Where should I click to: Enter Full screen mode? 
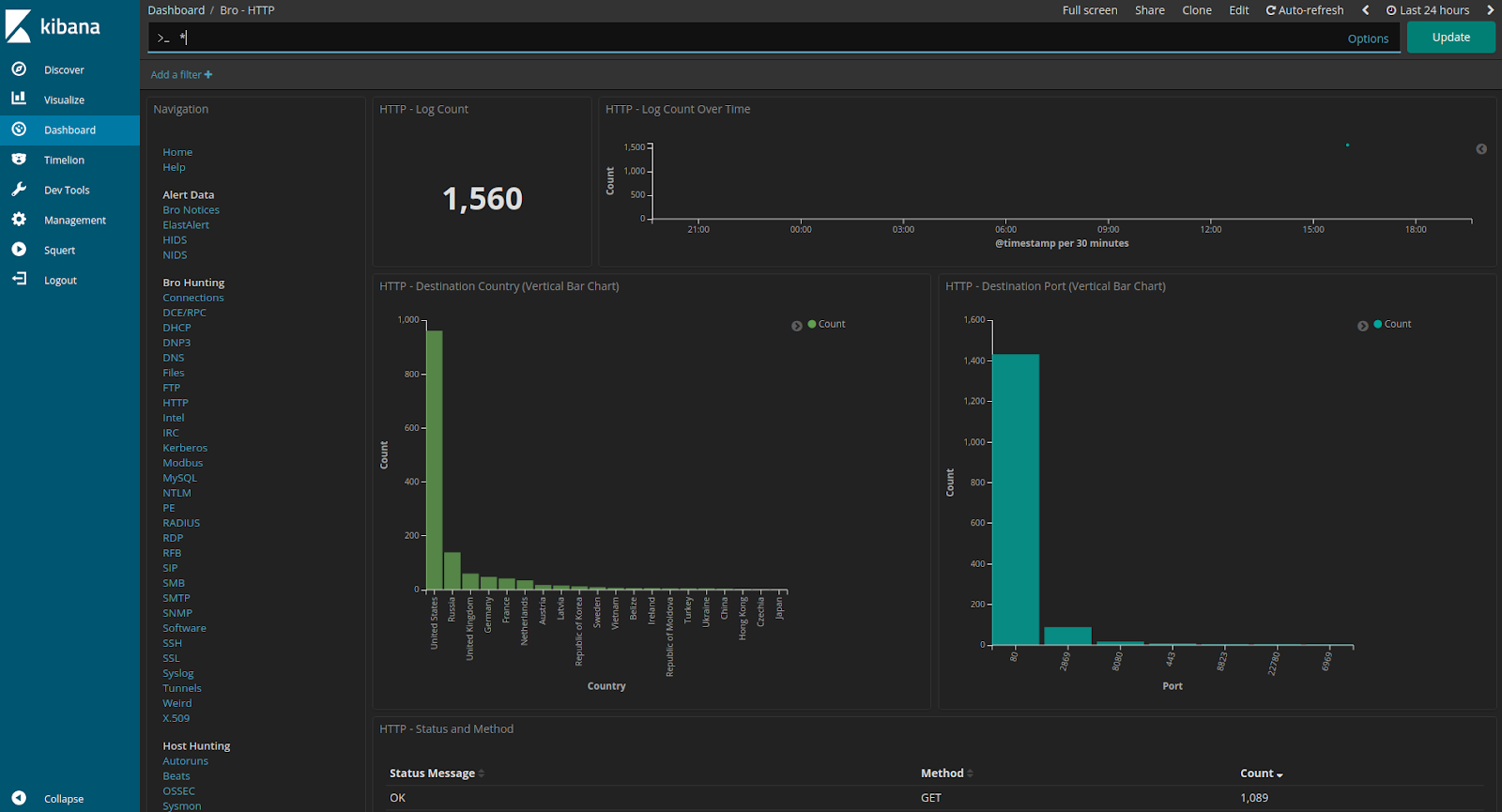point(1090,10)
